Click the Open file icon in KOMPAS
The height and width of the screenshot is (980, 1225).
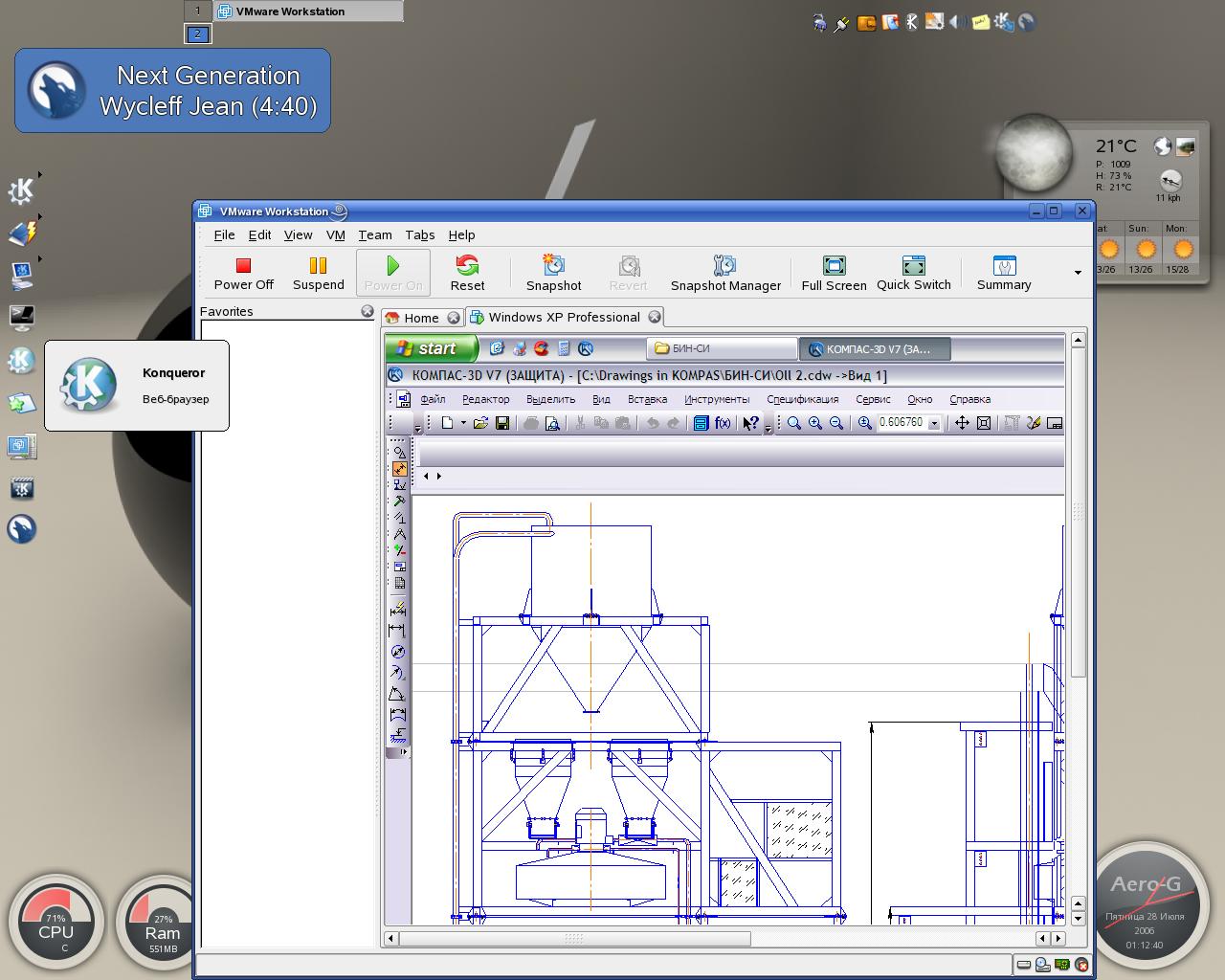tap(480, 423)
